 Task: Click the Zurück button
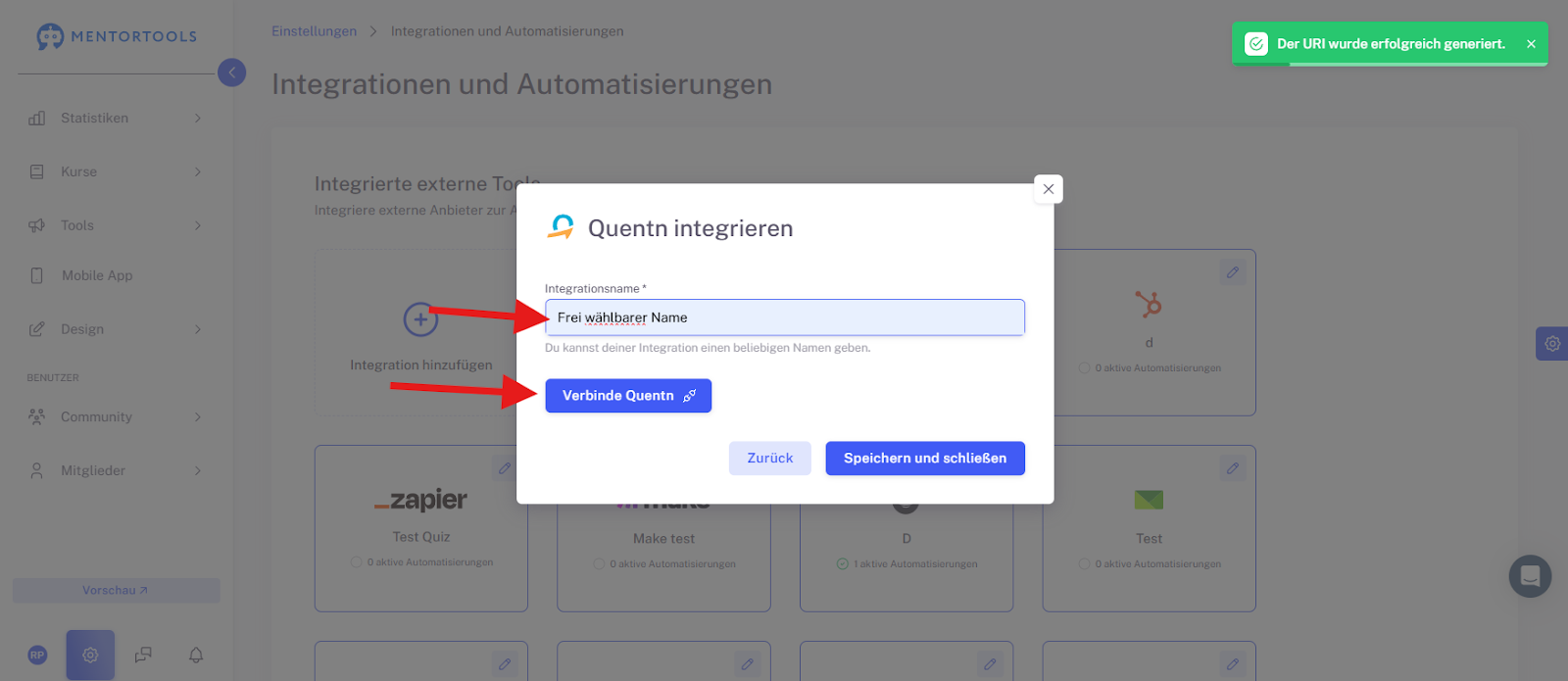[x=770, y=459]
